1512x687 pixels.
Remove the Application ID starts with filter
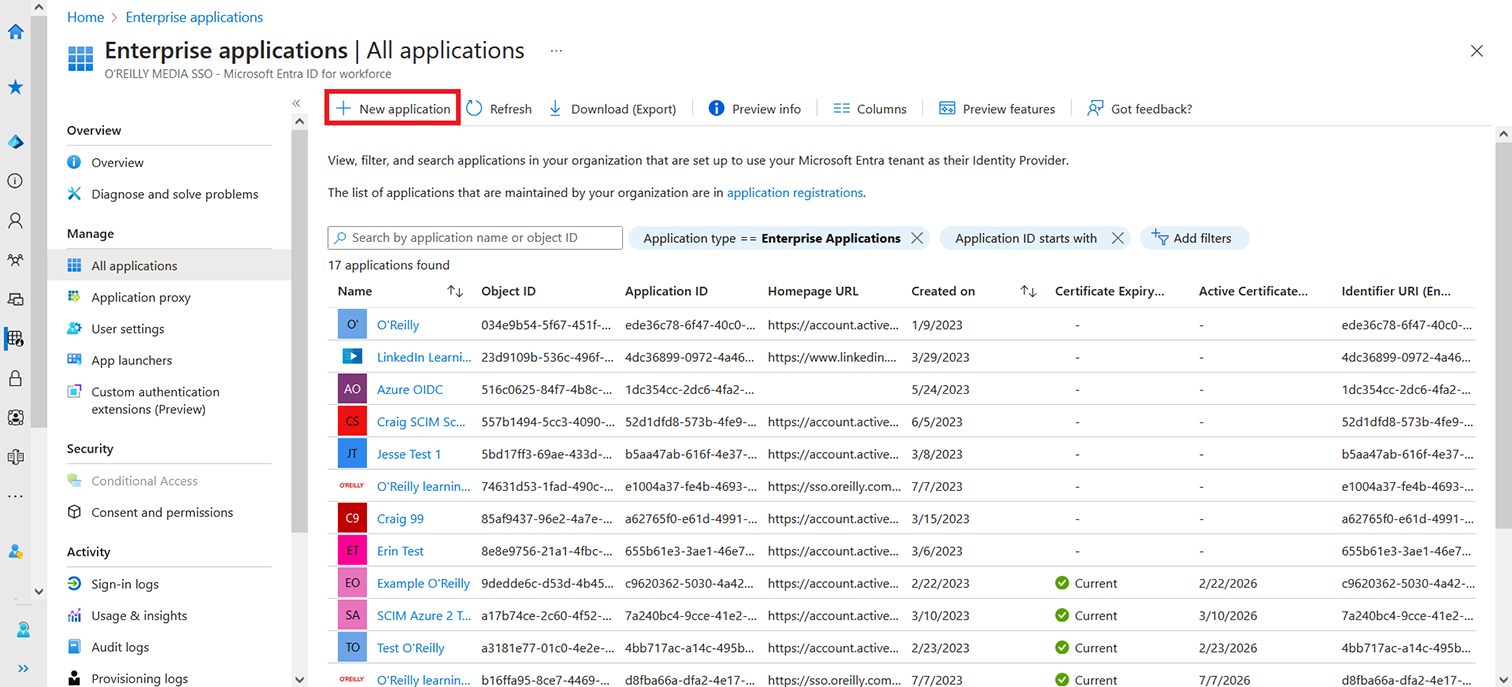(1118, 238)
